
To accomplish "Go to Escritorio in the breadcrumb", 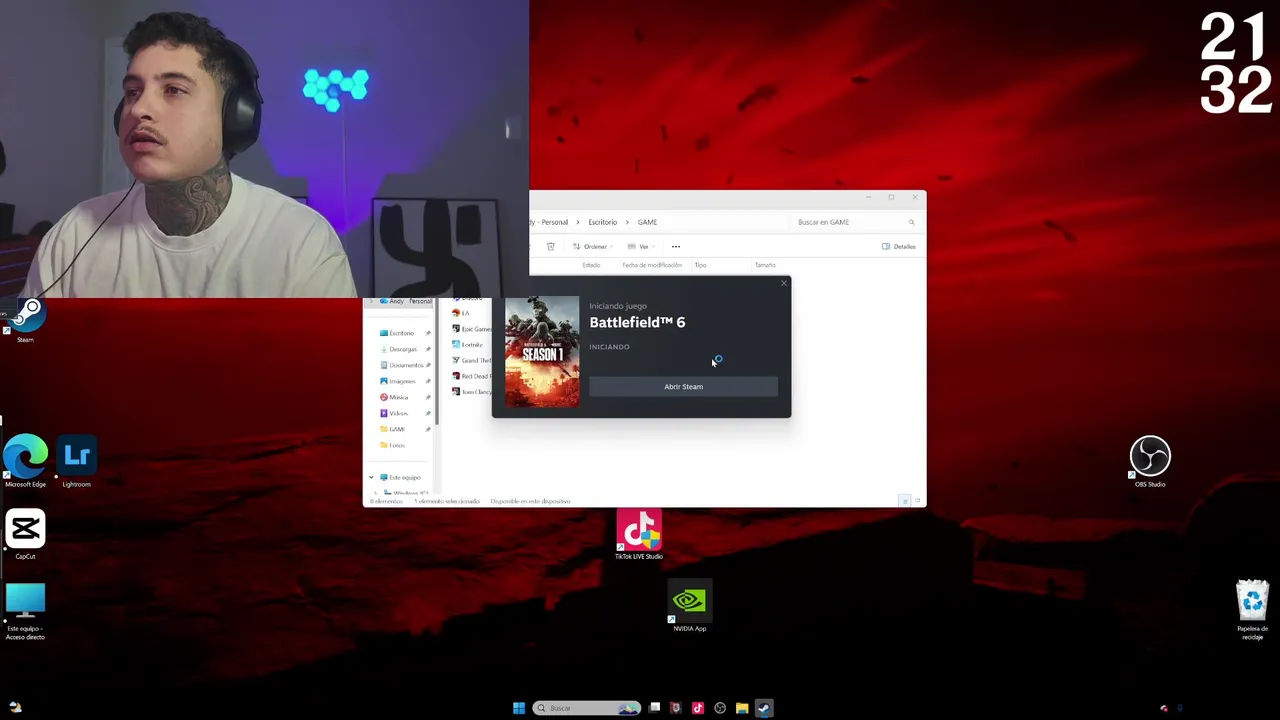I will (602, 222).
